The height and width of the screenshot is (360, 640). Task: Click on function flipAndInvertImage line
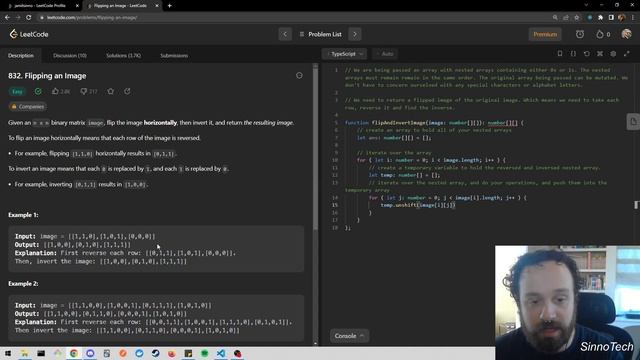coord(434,122)
